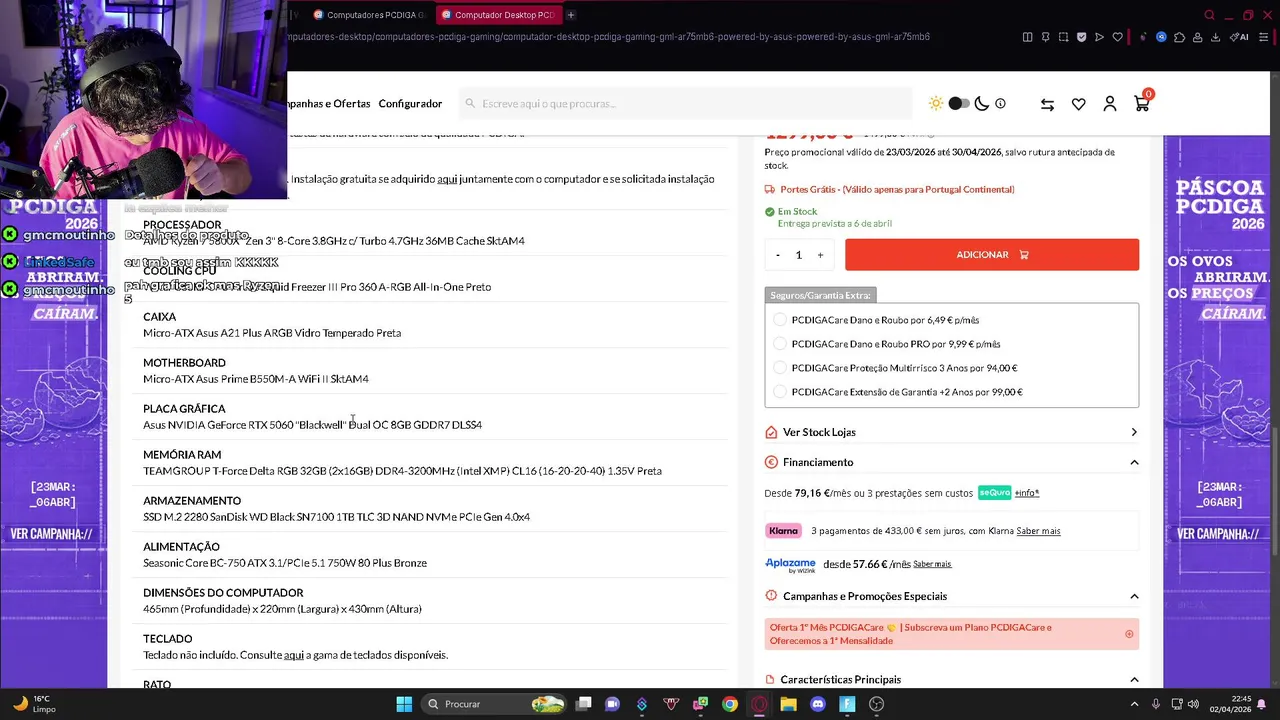Click seQura +info link
This screenshot has width=1280, height=720.
[x=1027, y=493]
